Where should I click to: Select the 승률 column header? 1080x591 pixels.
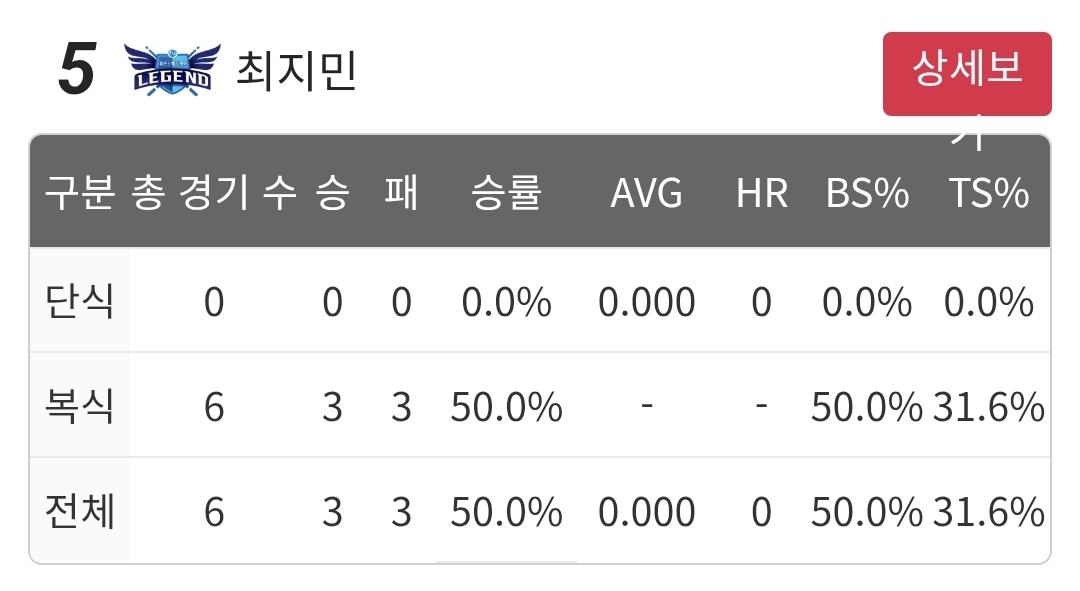(507, 192)
